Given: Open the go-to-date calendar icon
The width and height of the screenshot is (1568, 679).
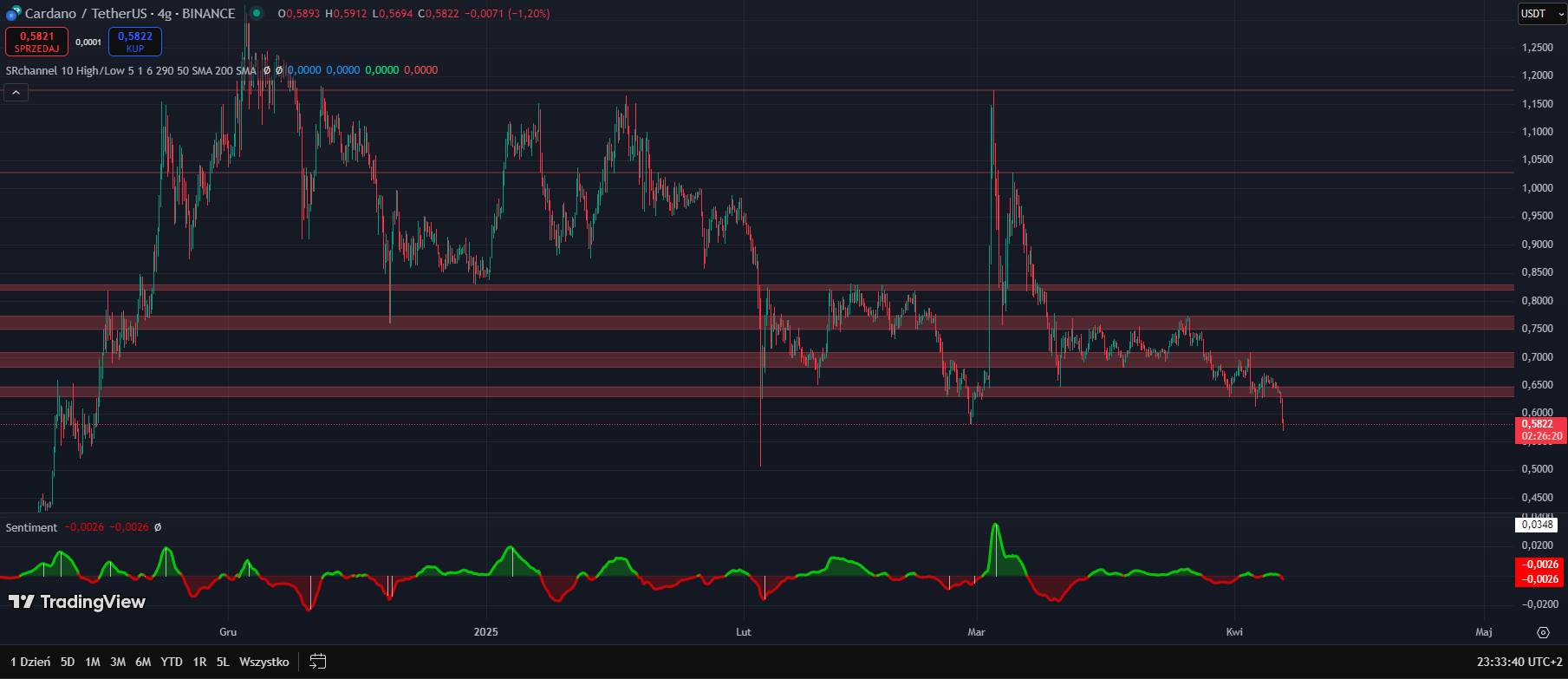Looking at the screenshot, I should pyautogui.click(x=318, y=662).
